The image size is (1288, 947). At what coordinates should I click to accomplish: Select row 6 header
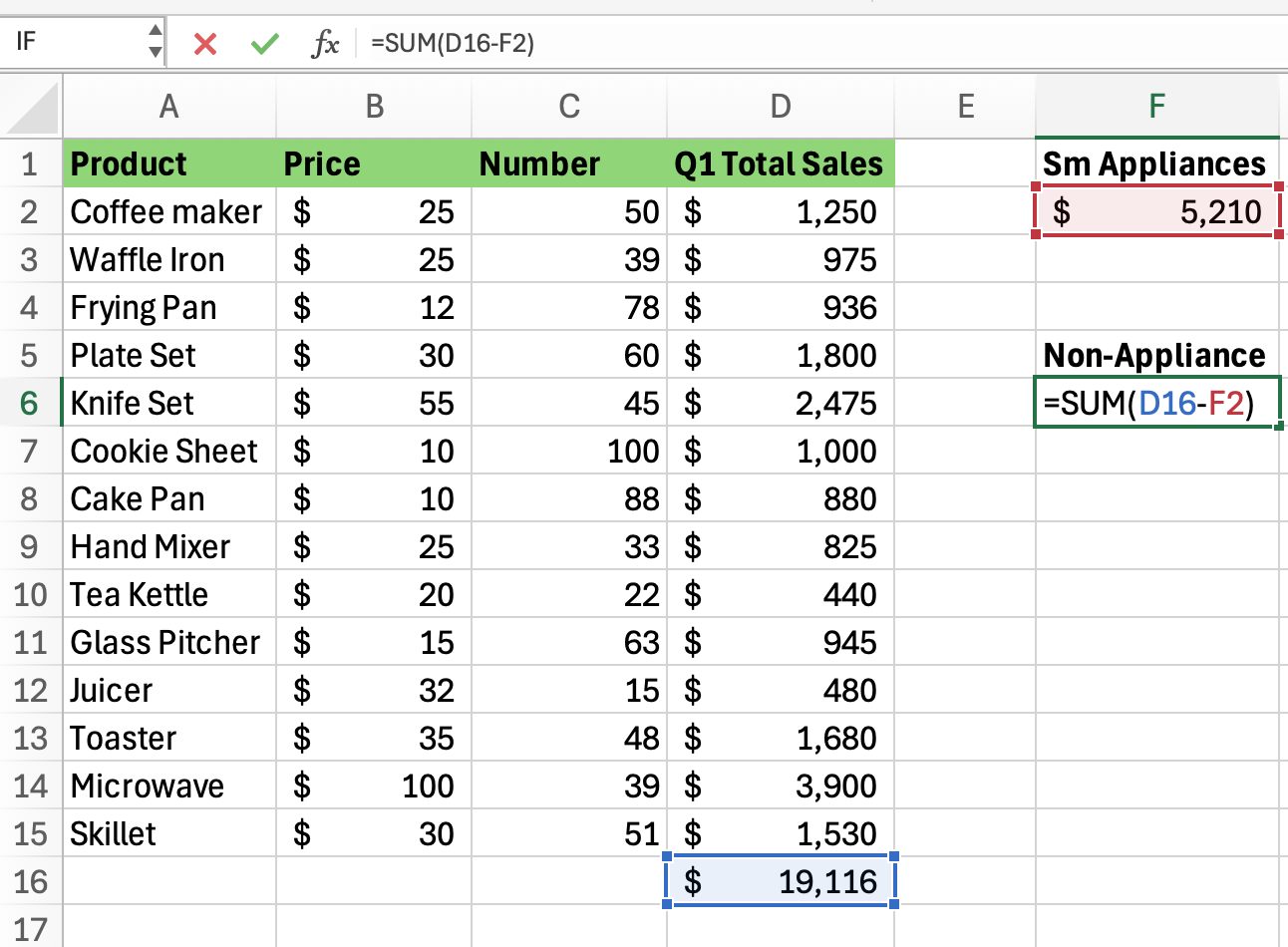pos(30,403)
